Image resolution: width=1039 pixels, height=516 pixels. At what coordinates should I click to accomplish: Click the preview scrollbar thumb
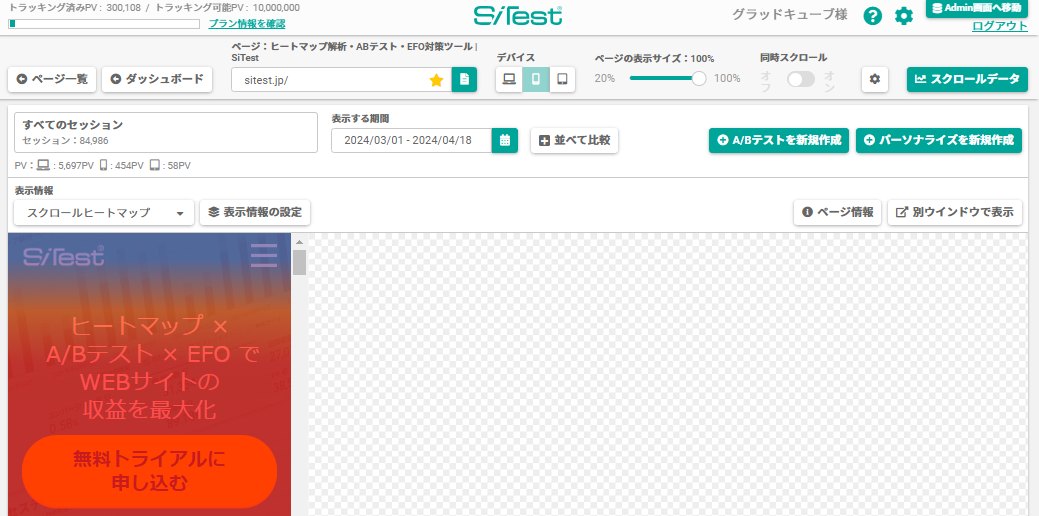point(300,262)
